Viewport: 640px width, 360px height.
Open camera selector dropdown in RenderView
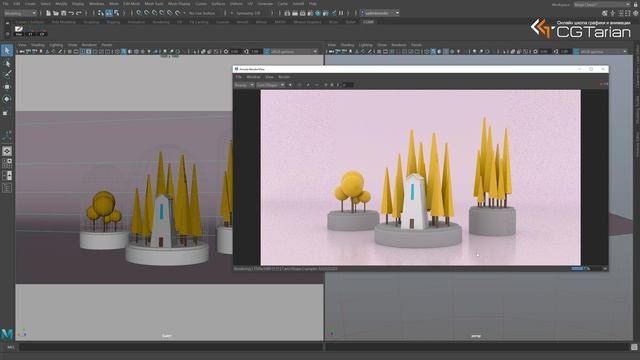pyautogui.click(x=270, y=85)
